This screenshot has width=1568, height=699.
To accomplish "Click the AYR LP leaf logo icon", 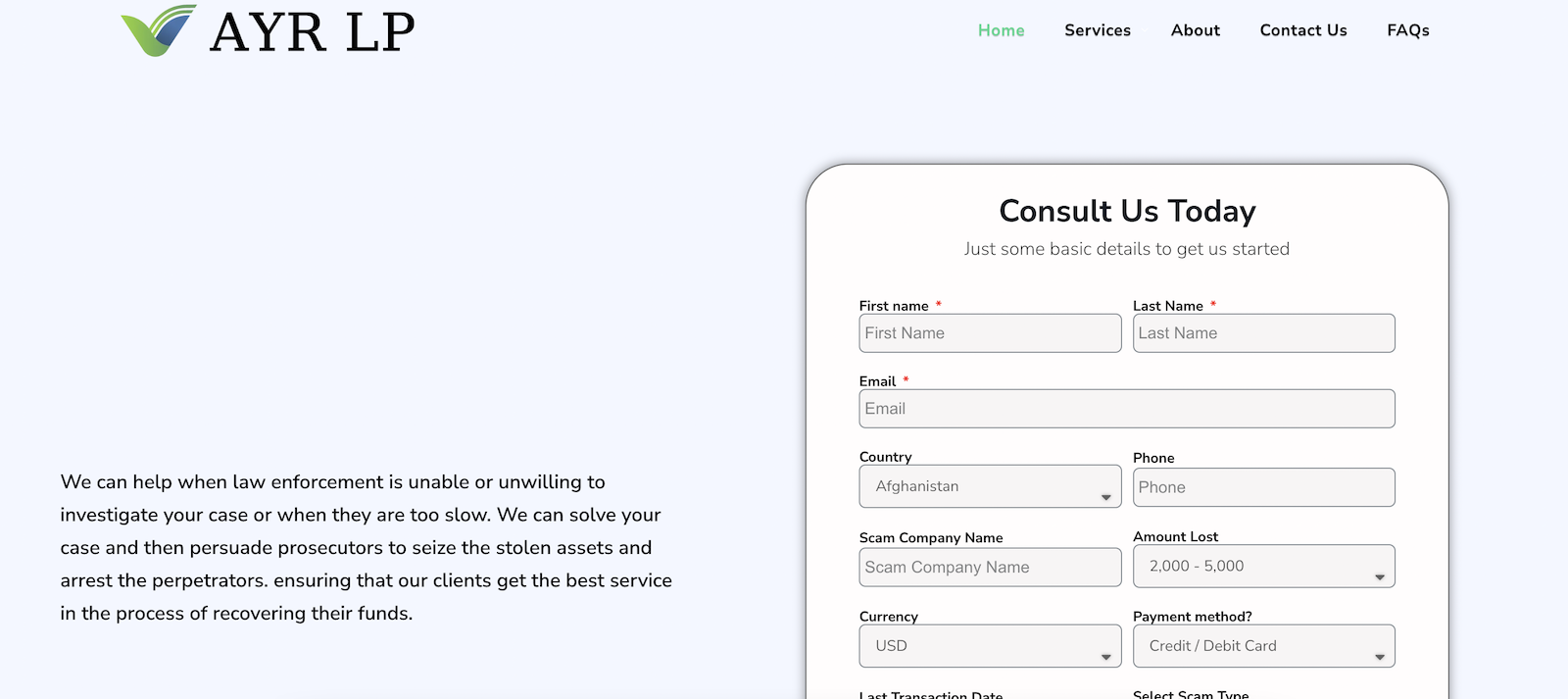I will click(158, 30).
